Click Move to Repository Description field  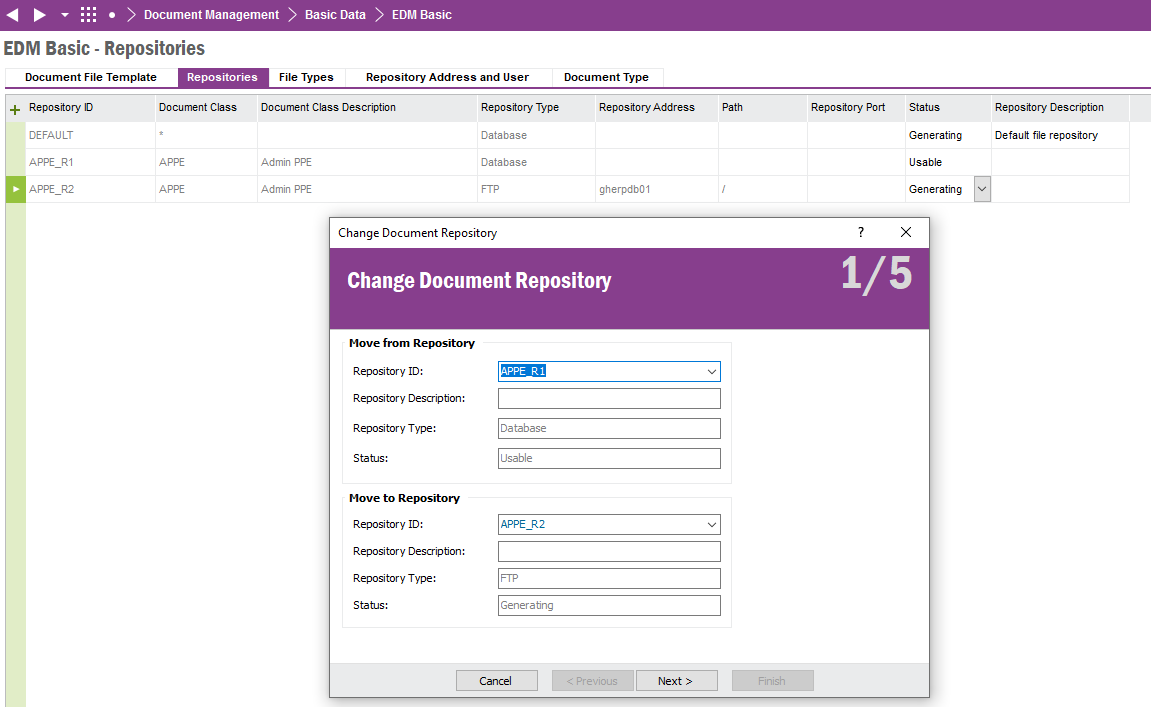coord(609,551)
